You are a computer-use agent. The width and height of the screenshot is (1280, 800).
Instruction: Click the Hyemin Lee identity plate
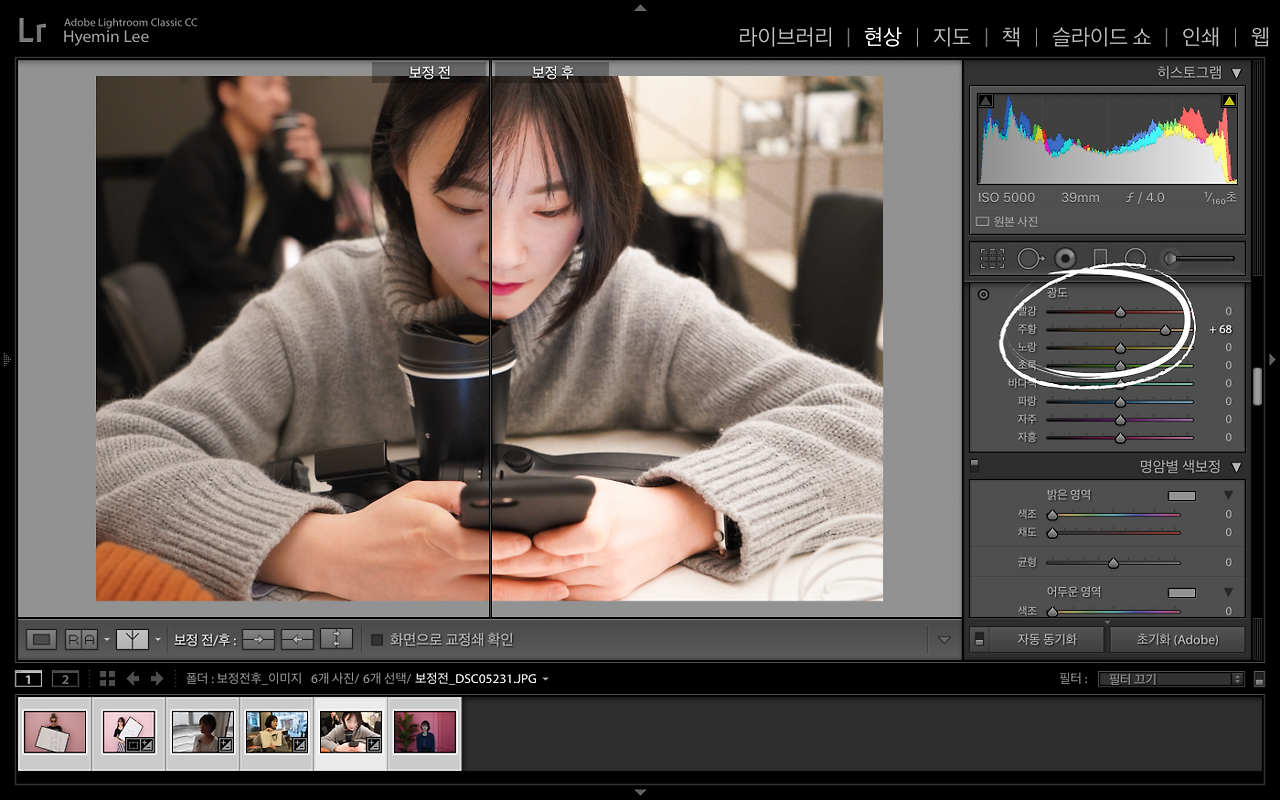coord(106,37)
